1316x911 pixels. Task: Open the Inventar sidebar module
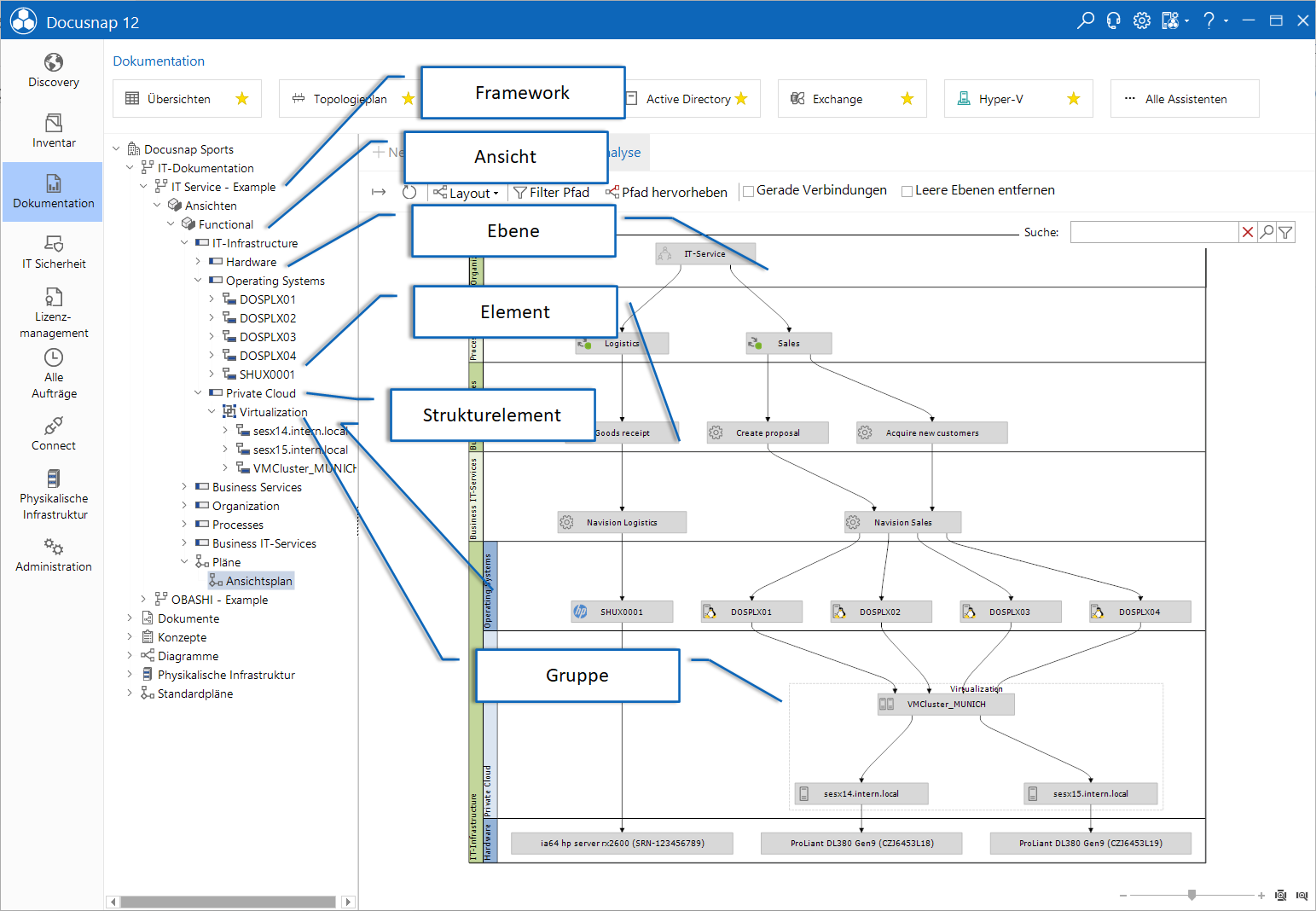click(x=53, y=131)
